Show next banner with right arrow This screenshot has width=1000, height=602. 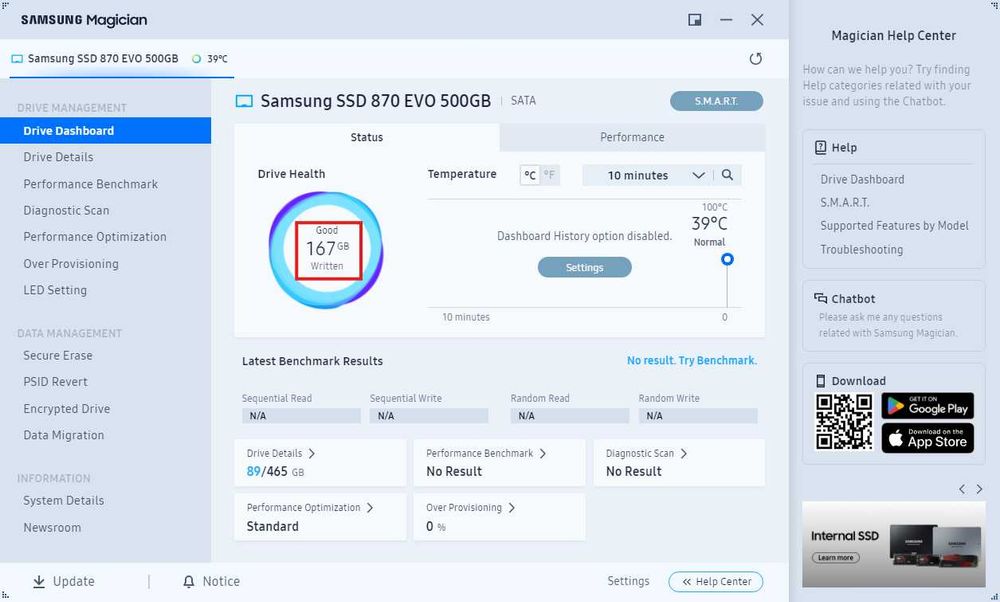tap(979, 489)
